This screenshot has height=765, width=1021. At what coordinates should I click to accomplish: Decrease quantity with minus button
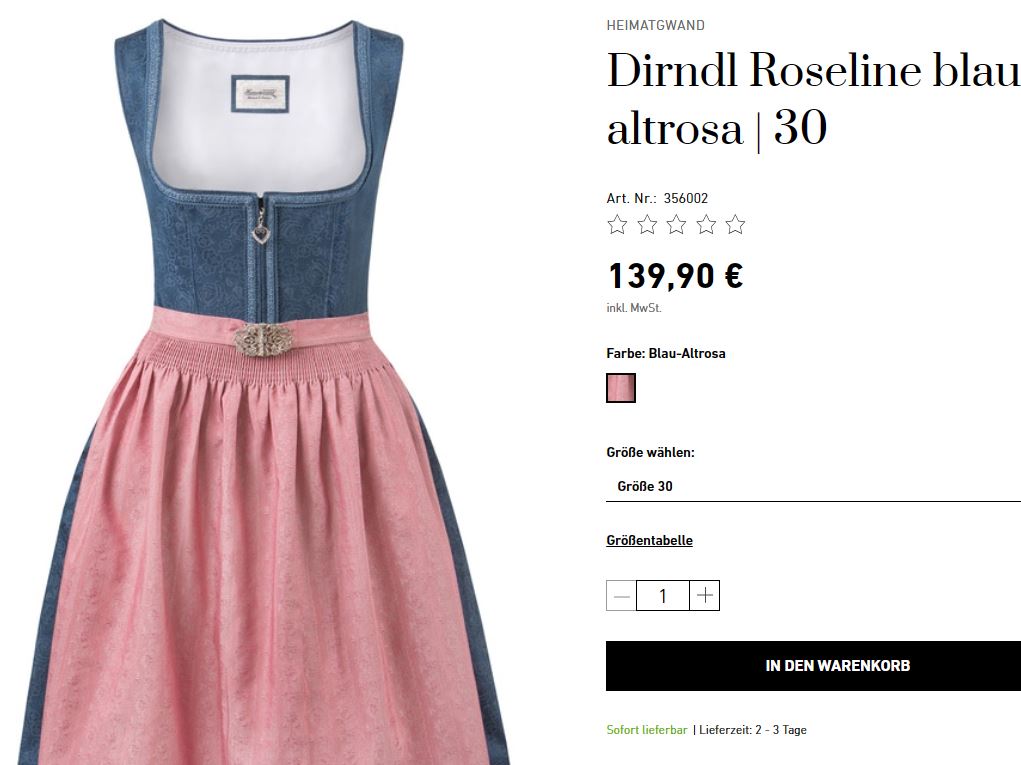click(621, 596)
